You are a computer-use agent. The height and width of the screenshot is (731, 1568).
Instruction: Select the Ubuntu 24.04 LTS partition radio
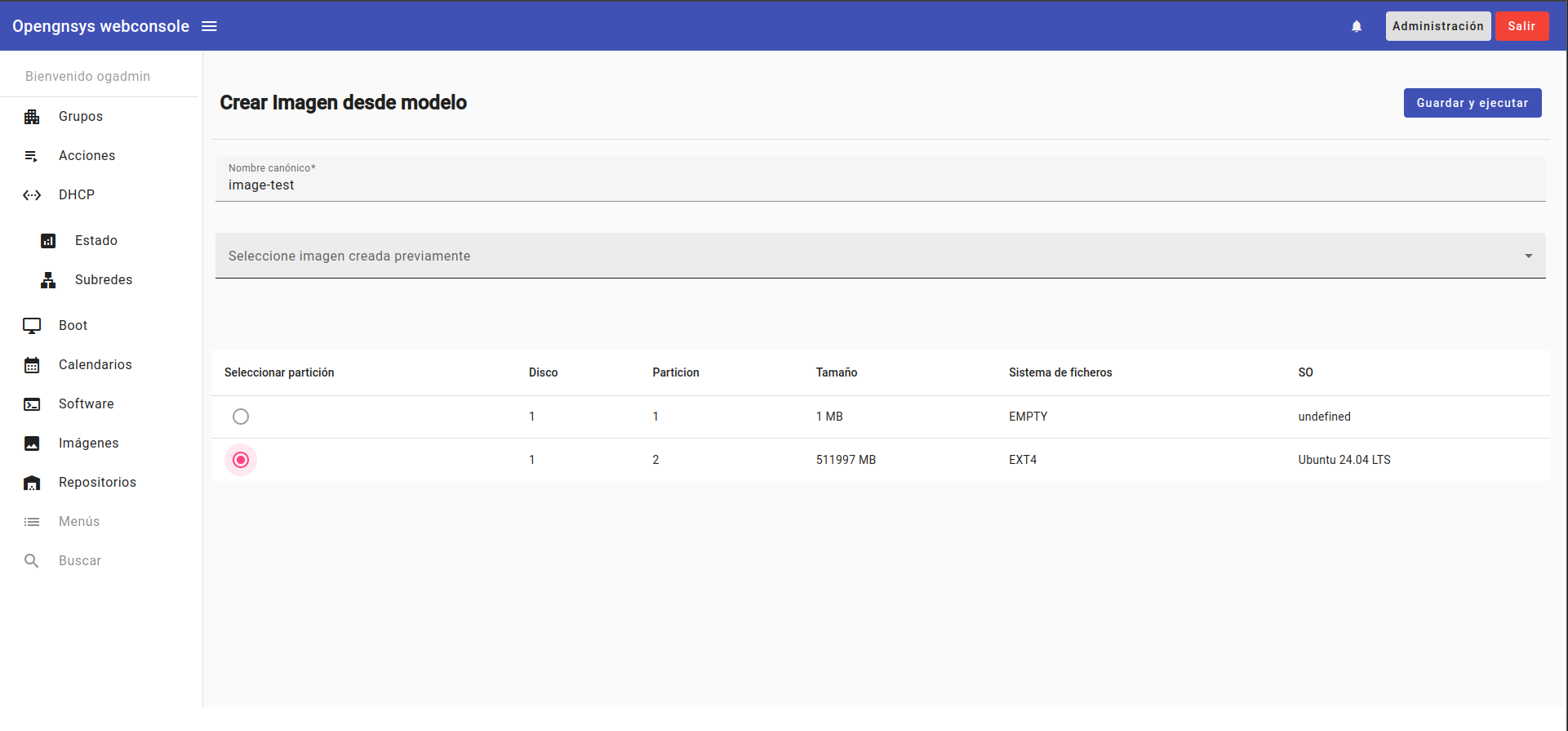coord(241,460)
